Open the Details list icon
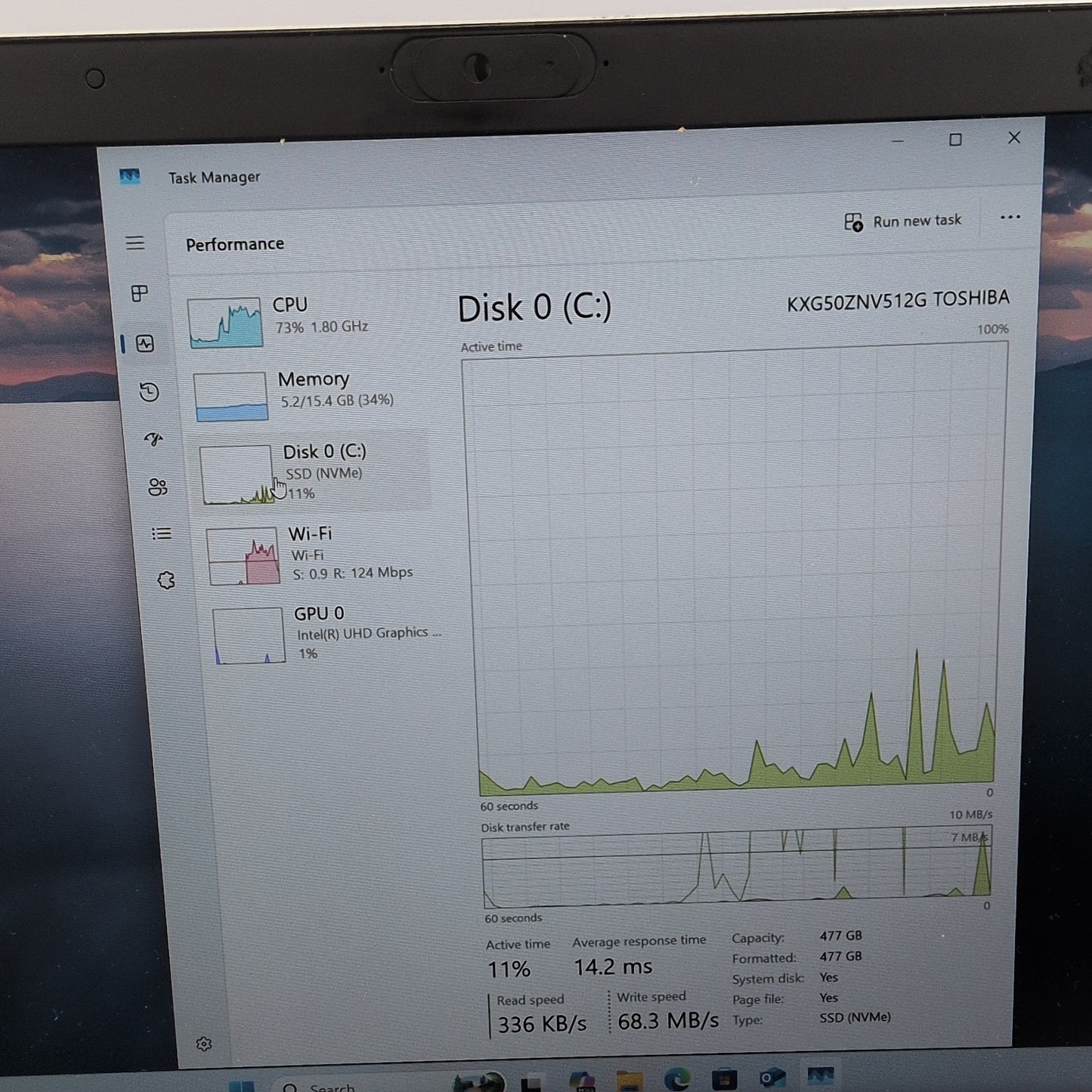 coord(162,534)
